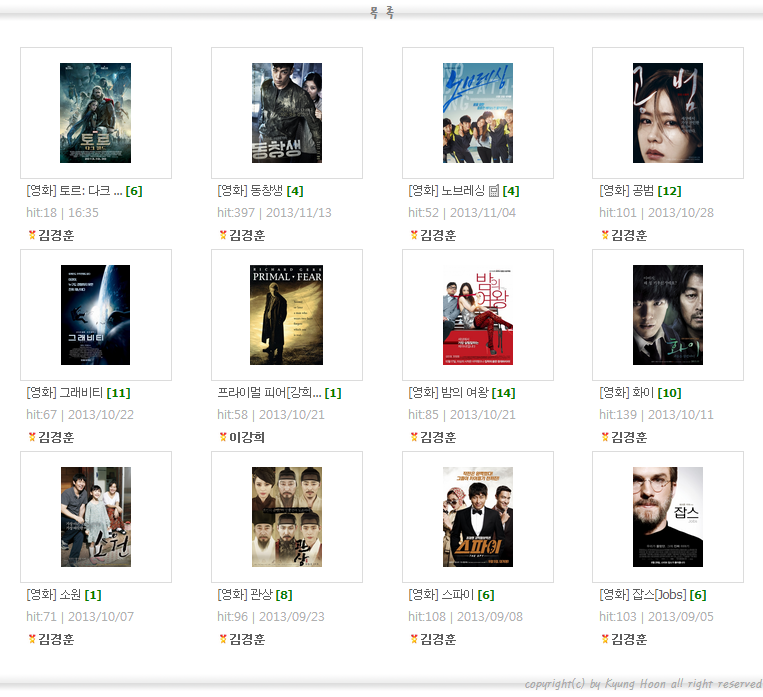View the [4] comments on 동창생 post
This screenshot has width=763, height=697.
pos(295,191)
